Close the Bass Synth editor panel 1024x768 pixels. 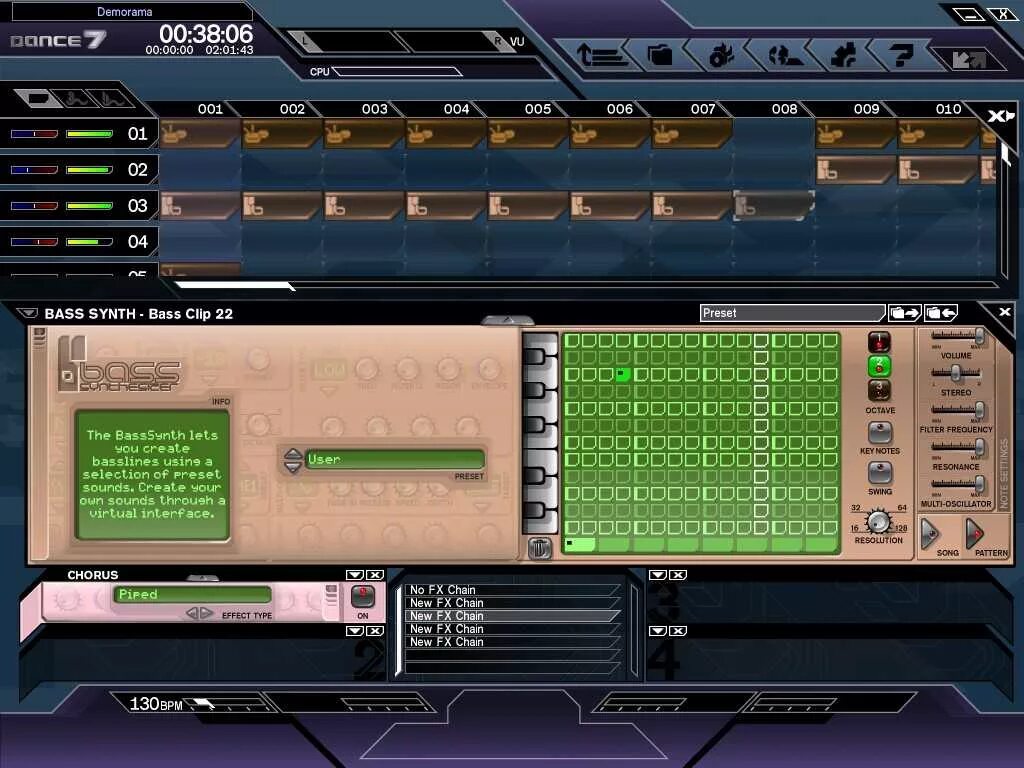pos(1005,312)
